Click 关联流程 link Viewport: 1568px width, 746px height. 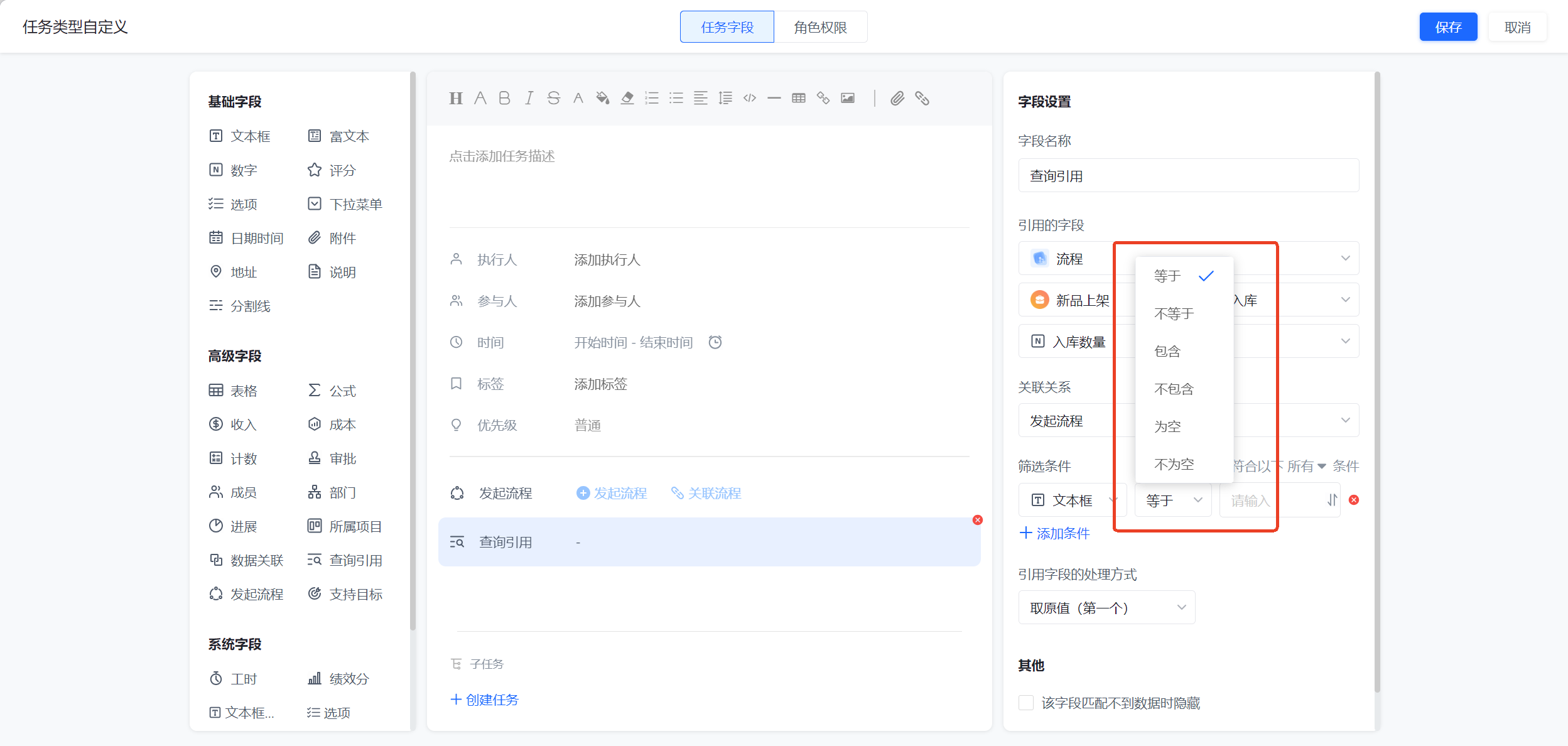pos(706,493)
